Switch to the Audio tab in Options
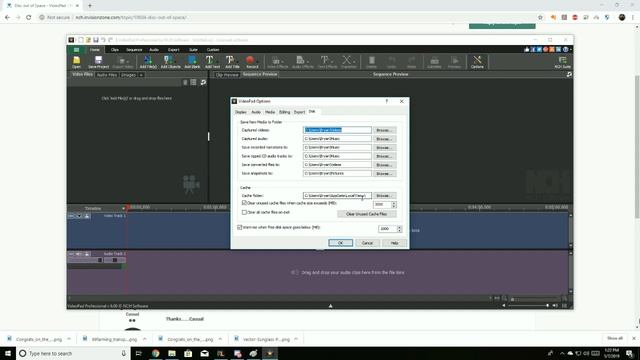Image resolution: width=640 pixels, height=360 pixels. [256, 112]
